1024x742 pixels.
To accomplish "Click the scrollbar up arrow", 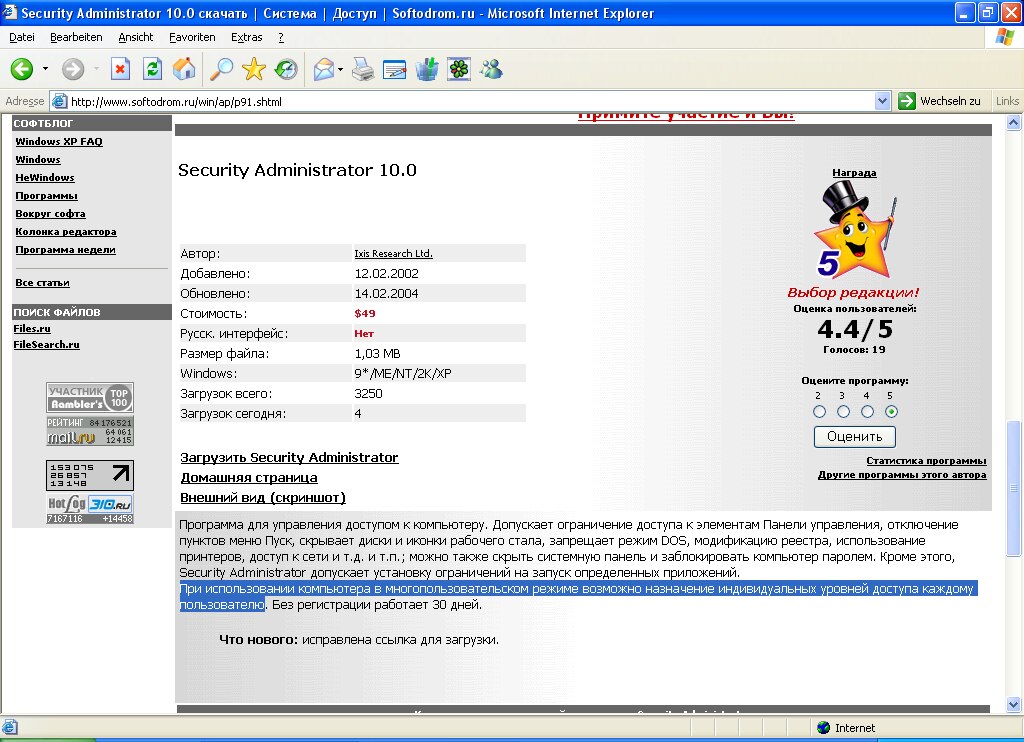I will [x=1014, y=123].
